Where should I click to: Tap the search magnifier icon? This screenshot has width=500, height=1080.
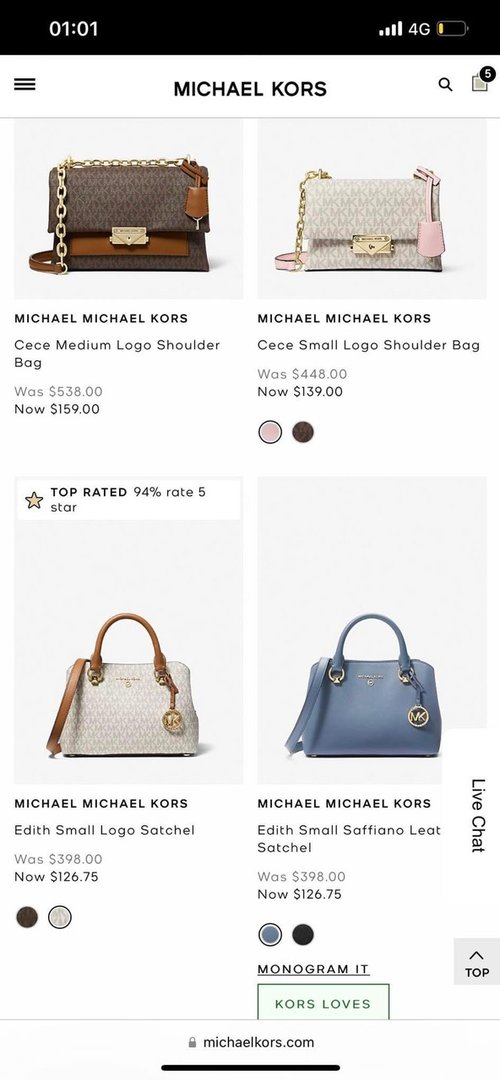(x=446, y=85)
